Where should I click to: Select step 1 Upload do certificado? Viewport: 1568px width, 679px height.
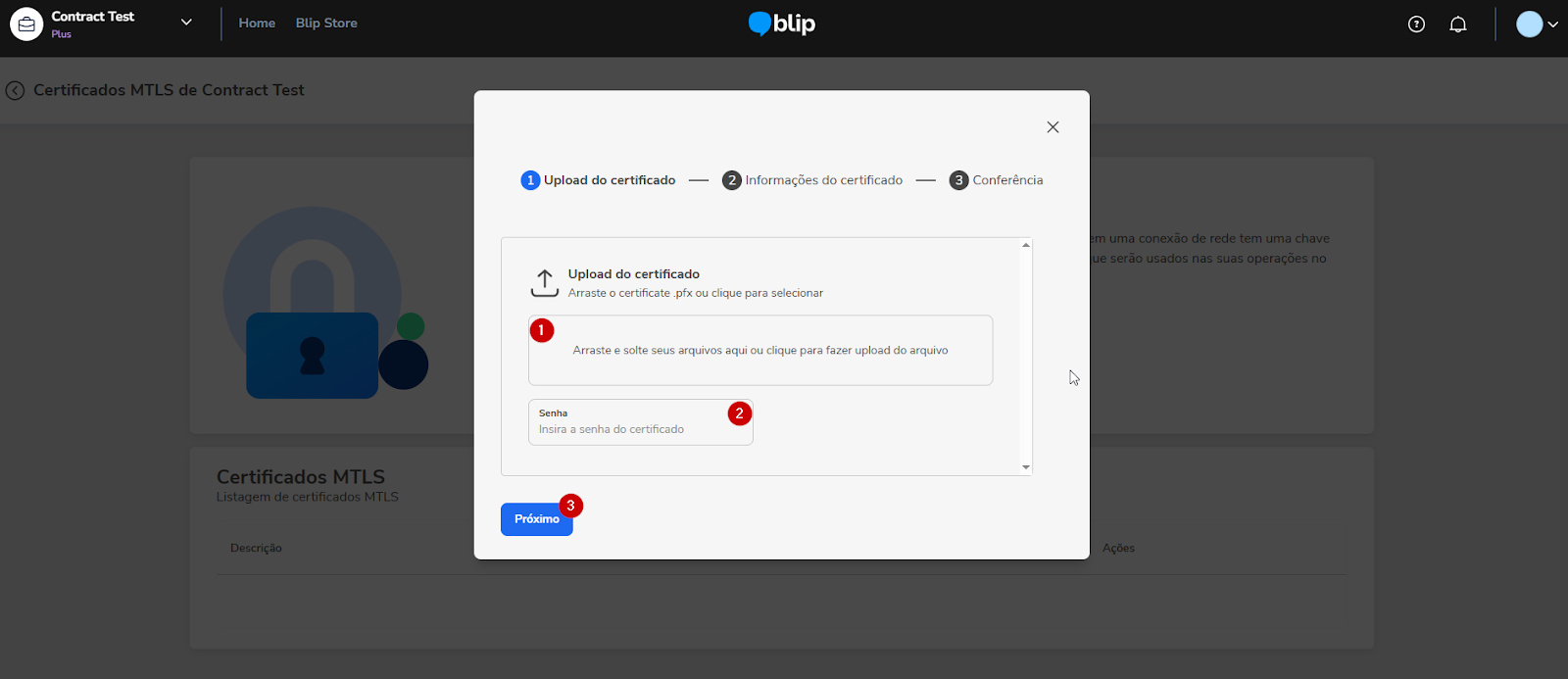(x=599, y=180)
